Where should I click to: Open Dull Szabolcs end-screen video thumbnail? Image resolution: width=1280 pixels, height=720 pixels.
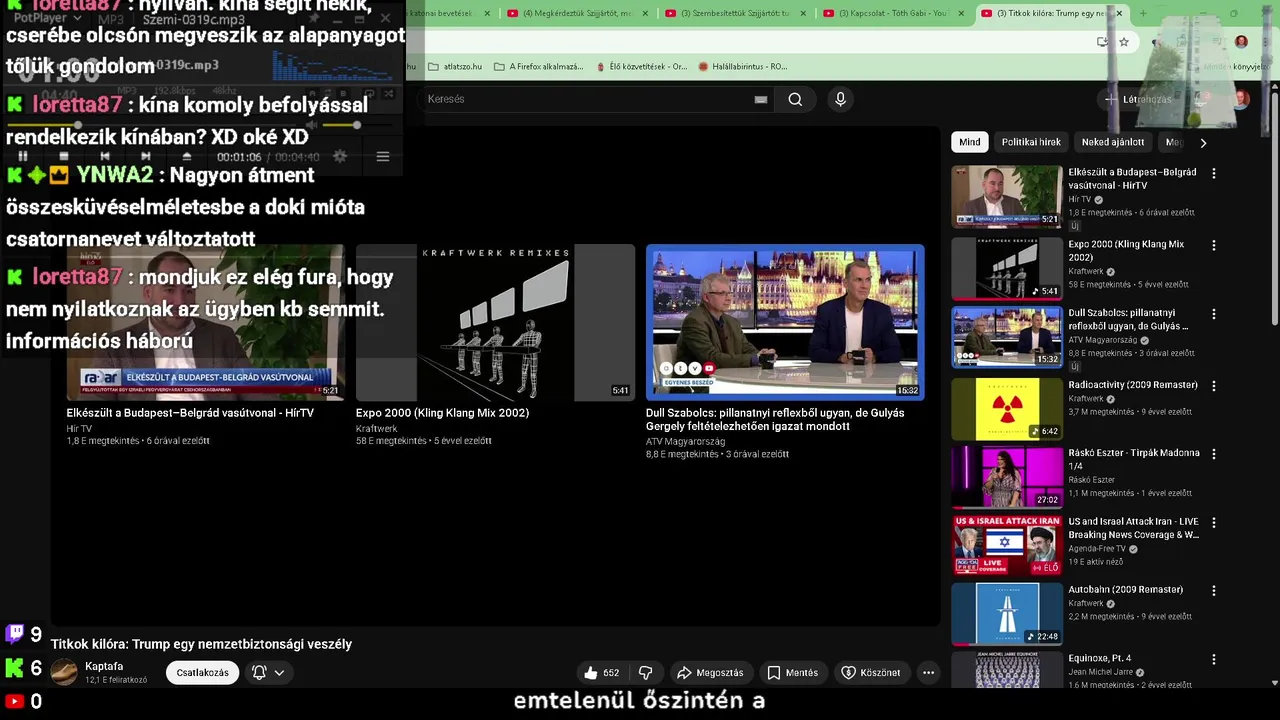click(x=785, y=322)
